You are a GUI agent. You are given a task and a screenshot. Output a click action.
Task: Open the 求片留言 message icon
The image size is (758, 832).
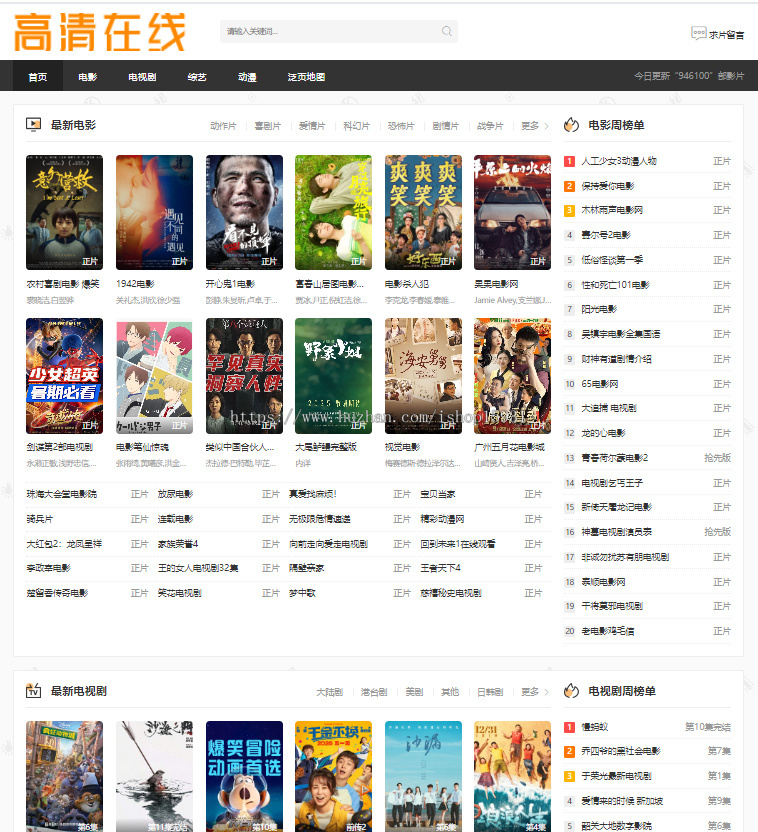coord(699,33)
